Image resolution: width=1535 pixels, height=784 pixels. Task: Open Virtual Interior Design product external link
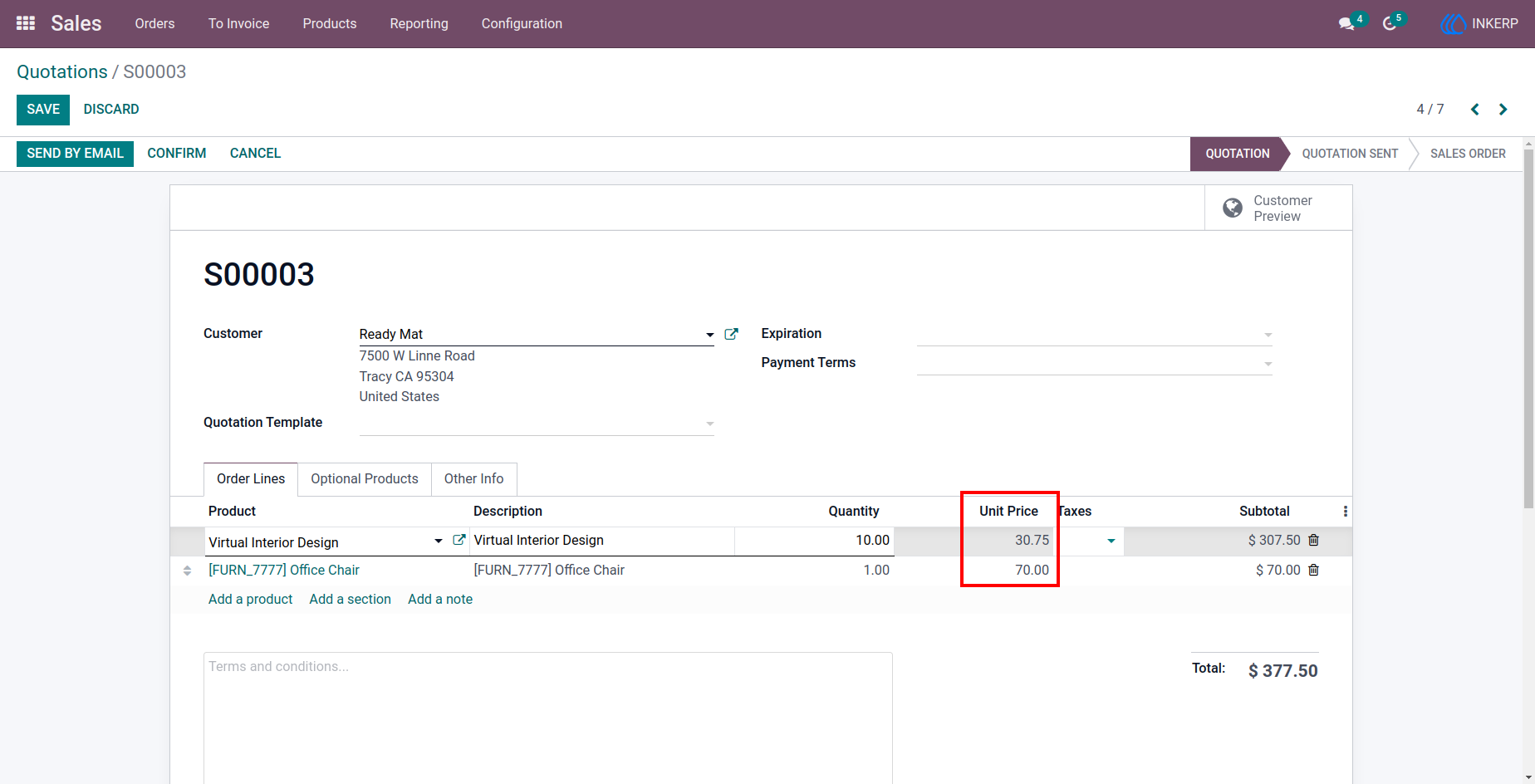(x=459, y=540)
